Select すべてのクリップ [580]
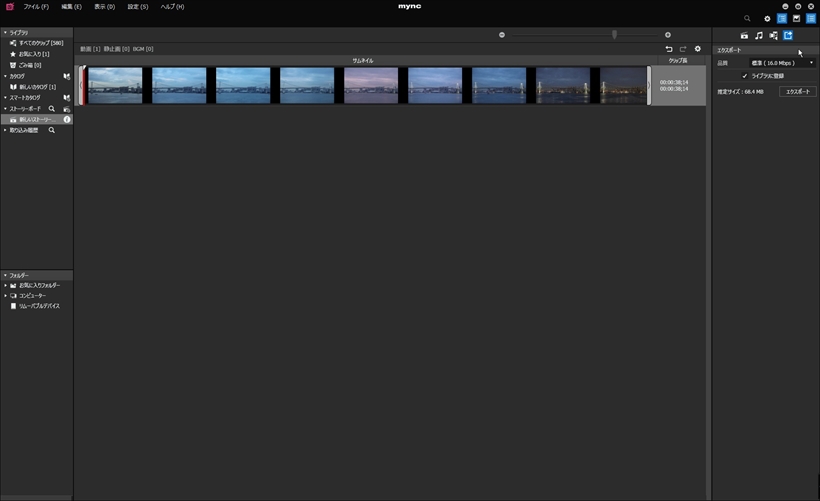820x501 pixels. click(41, 43)
